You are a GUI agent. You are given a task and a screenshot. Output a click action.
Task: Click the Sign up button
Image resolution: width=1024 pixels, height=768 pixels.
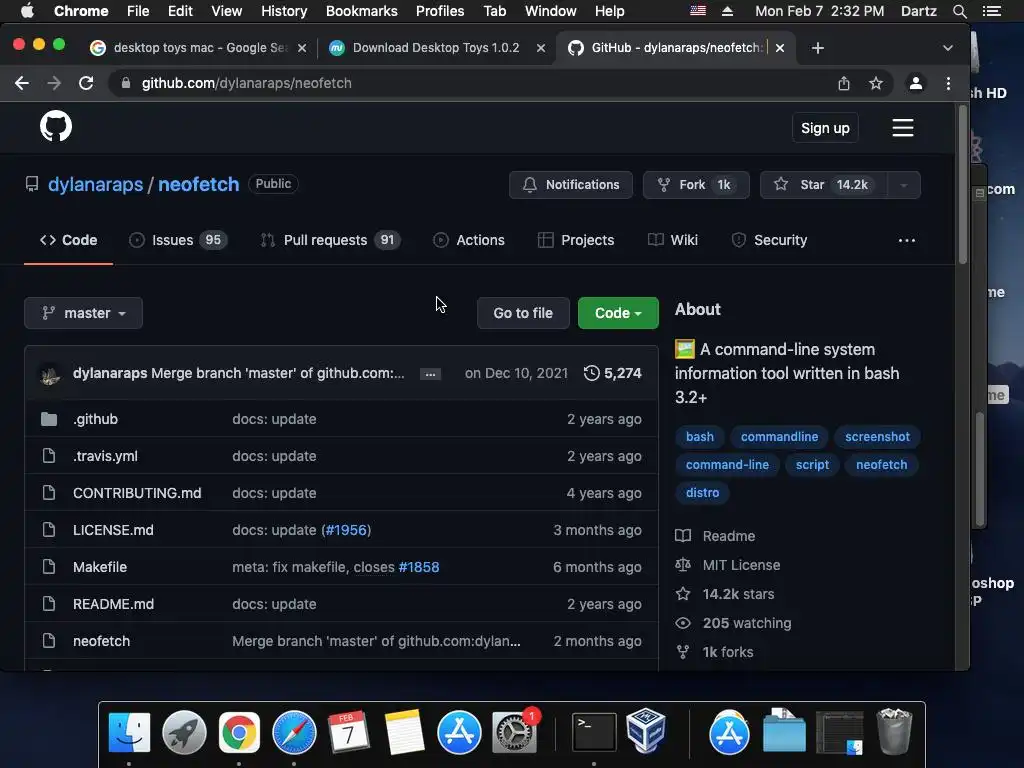[825, 128]
